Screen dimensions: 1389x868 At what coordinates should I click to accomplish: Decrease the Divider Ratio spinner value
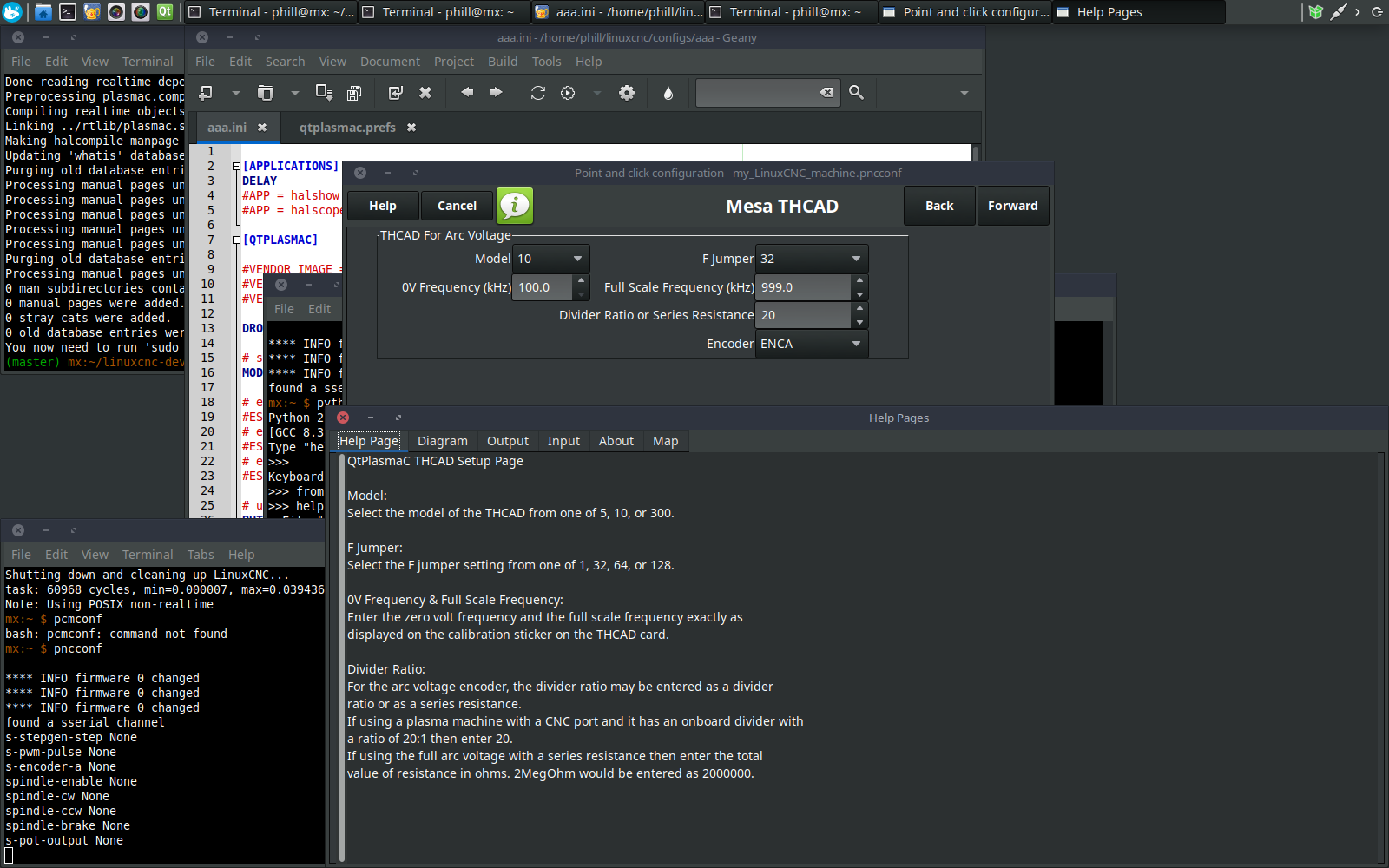point(859,322)
